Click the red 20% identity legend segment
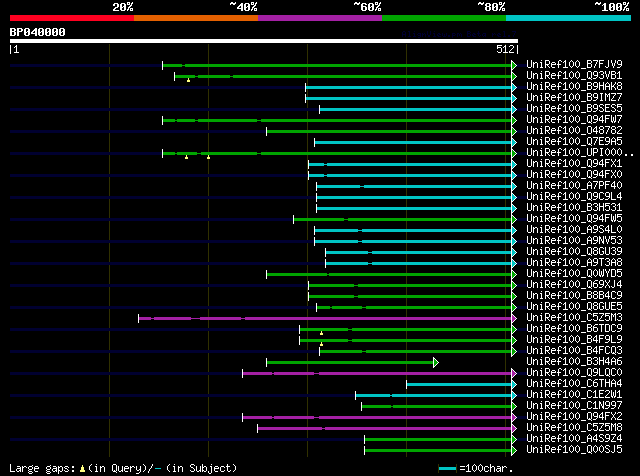The image size is (640, 476). 72,18
